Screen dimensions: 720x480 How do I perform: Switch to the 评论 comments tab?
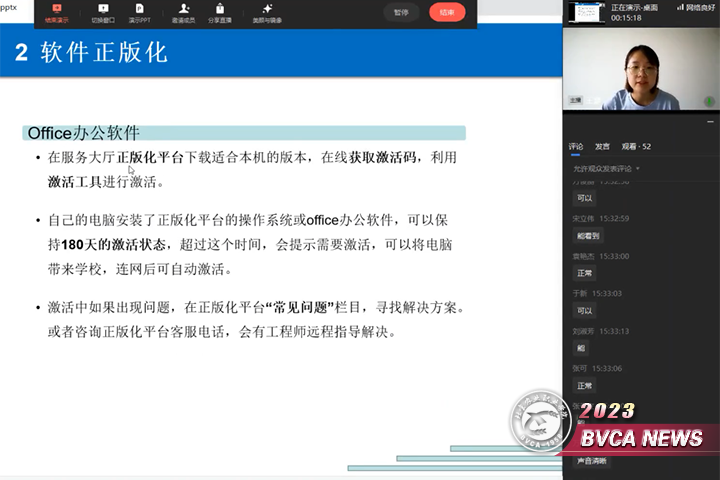click(x=576, y=146)
